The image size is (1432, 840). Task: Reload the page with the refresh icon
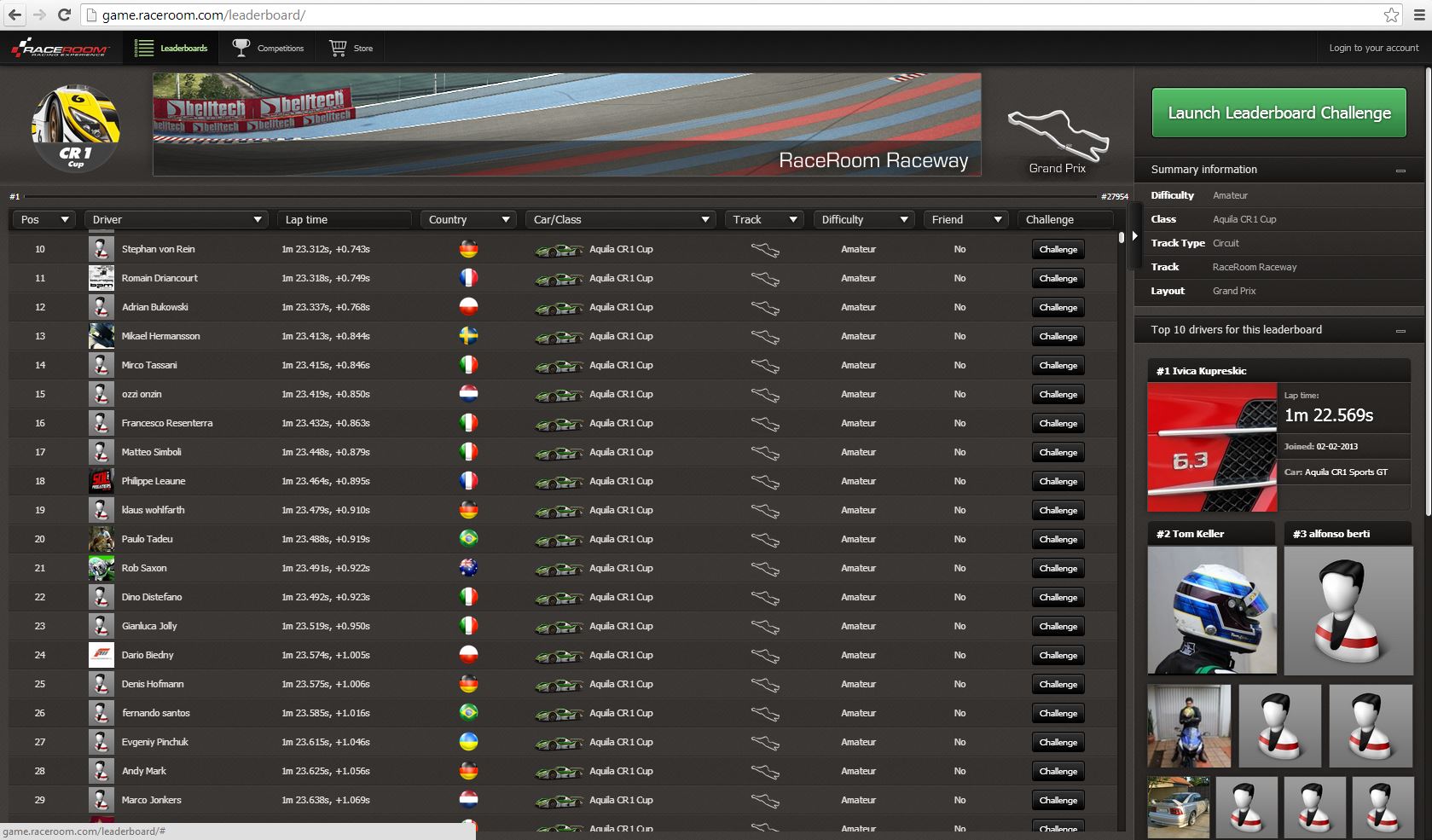coord(64,14)
